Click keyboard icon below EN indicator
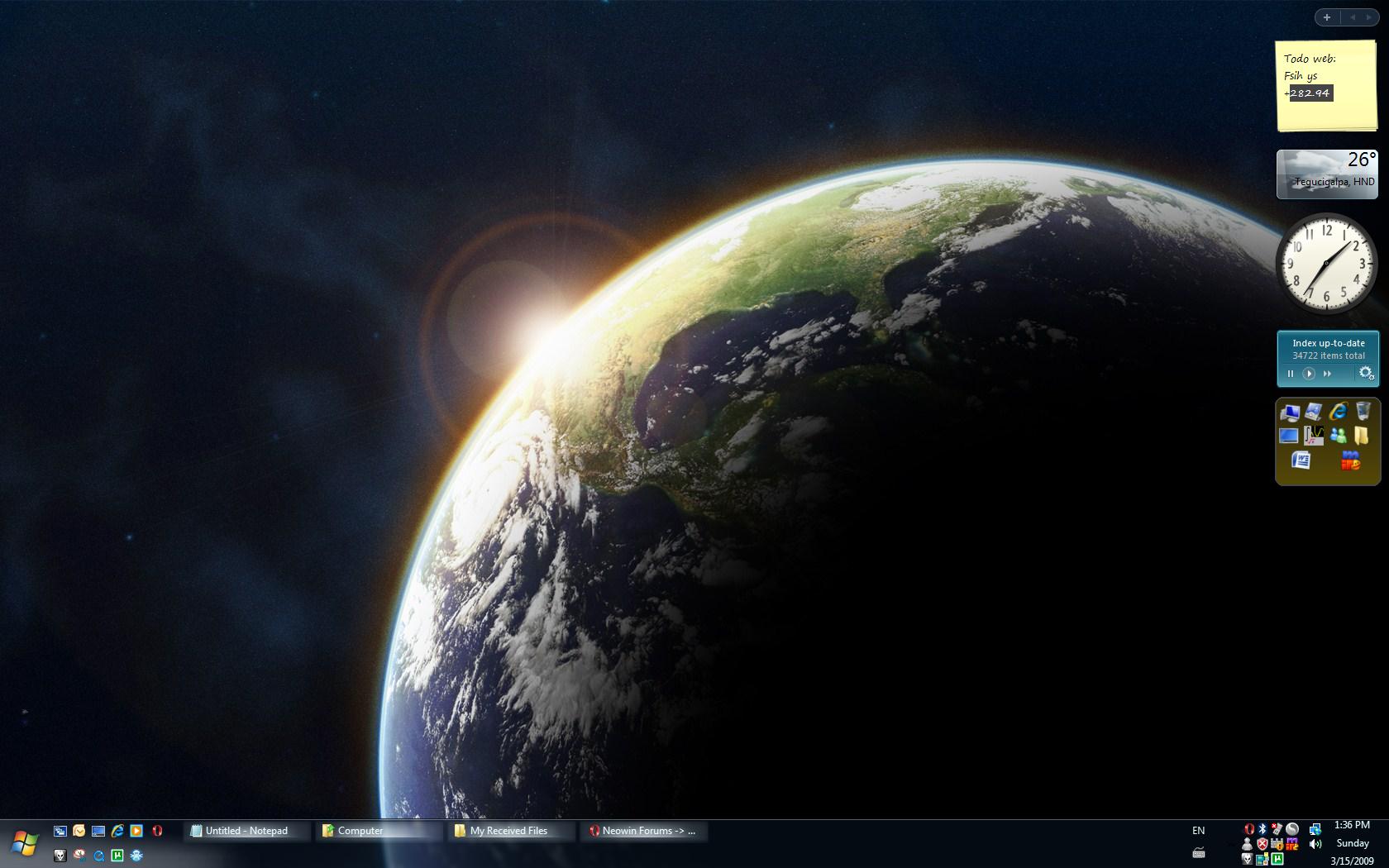Image resolution: width=1389 pixels, height=868 pixels. [x=1199, y=853]
